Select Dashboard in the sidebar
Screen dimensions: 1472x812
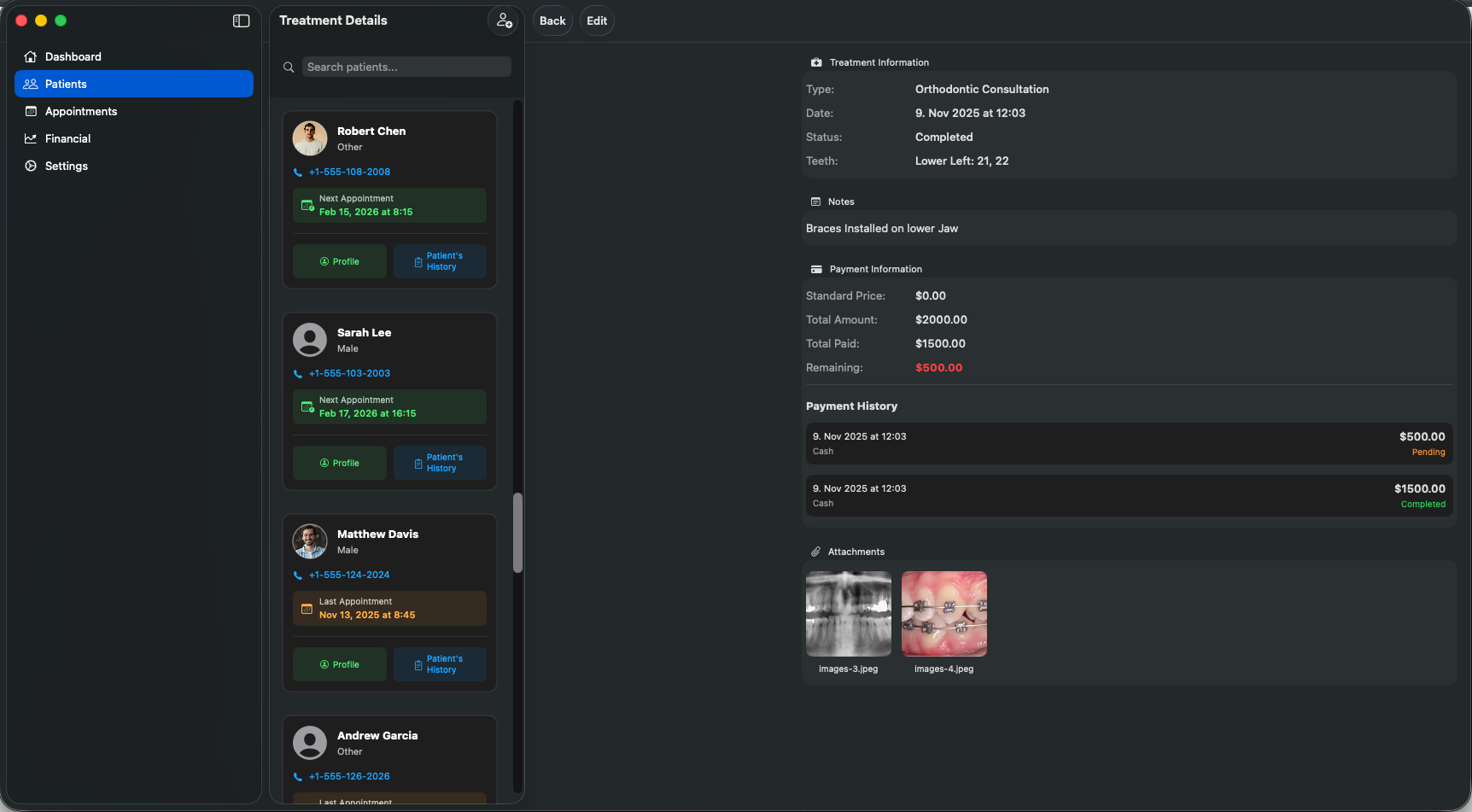tap(73, 56)
